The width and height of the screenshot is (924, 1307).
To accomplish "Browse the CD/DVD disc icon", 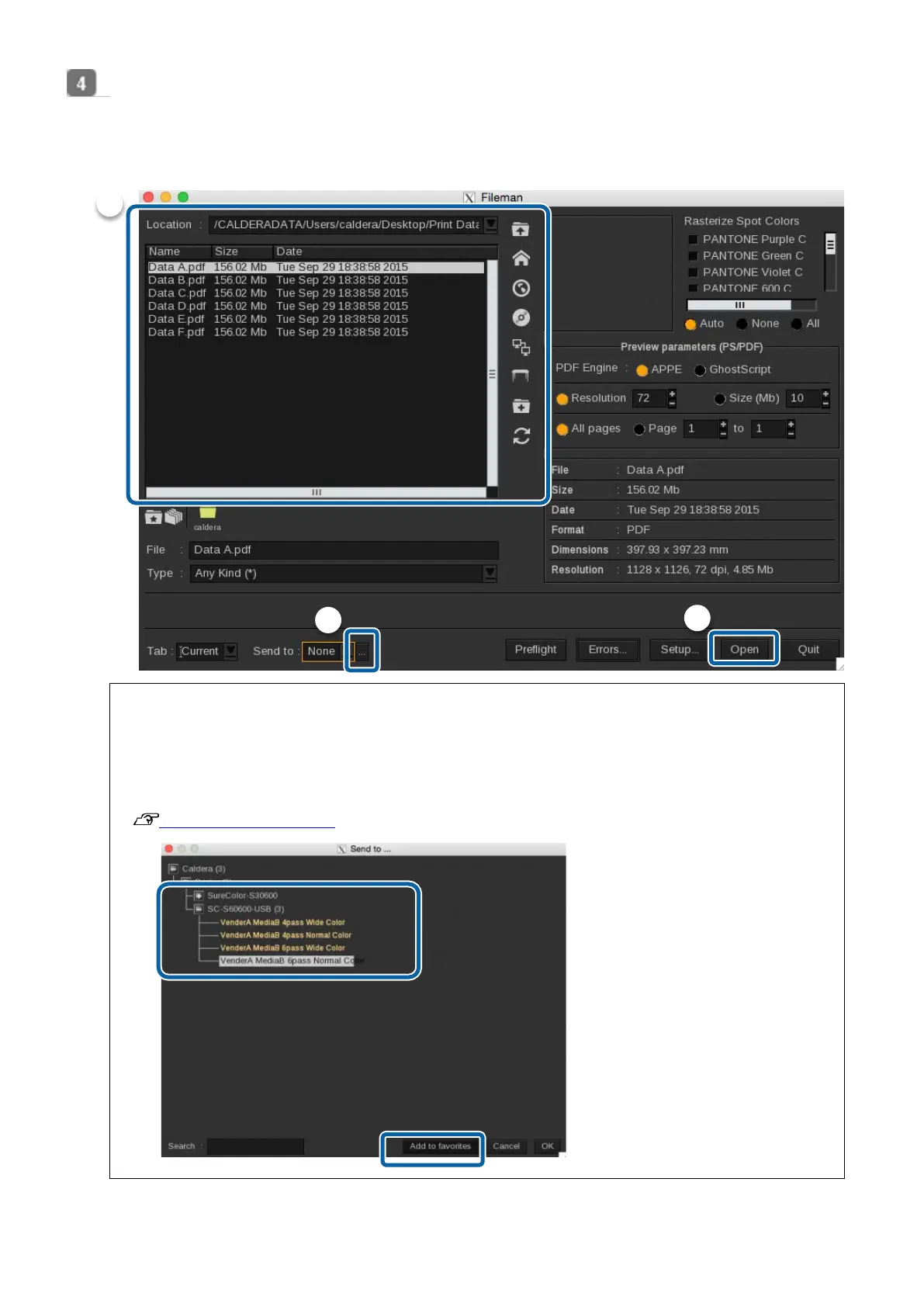I will click(x=521, y=317).
